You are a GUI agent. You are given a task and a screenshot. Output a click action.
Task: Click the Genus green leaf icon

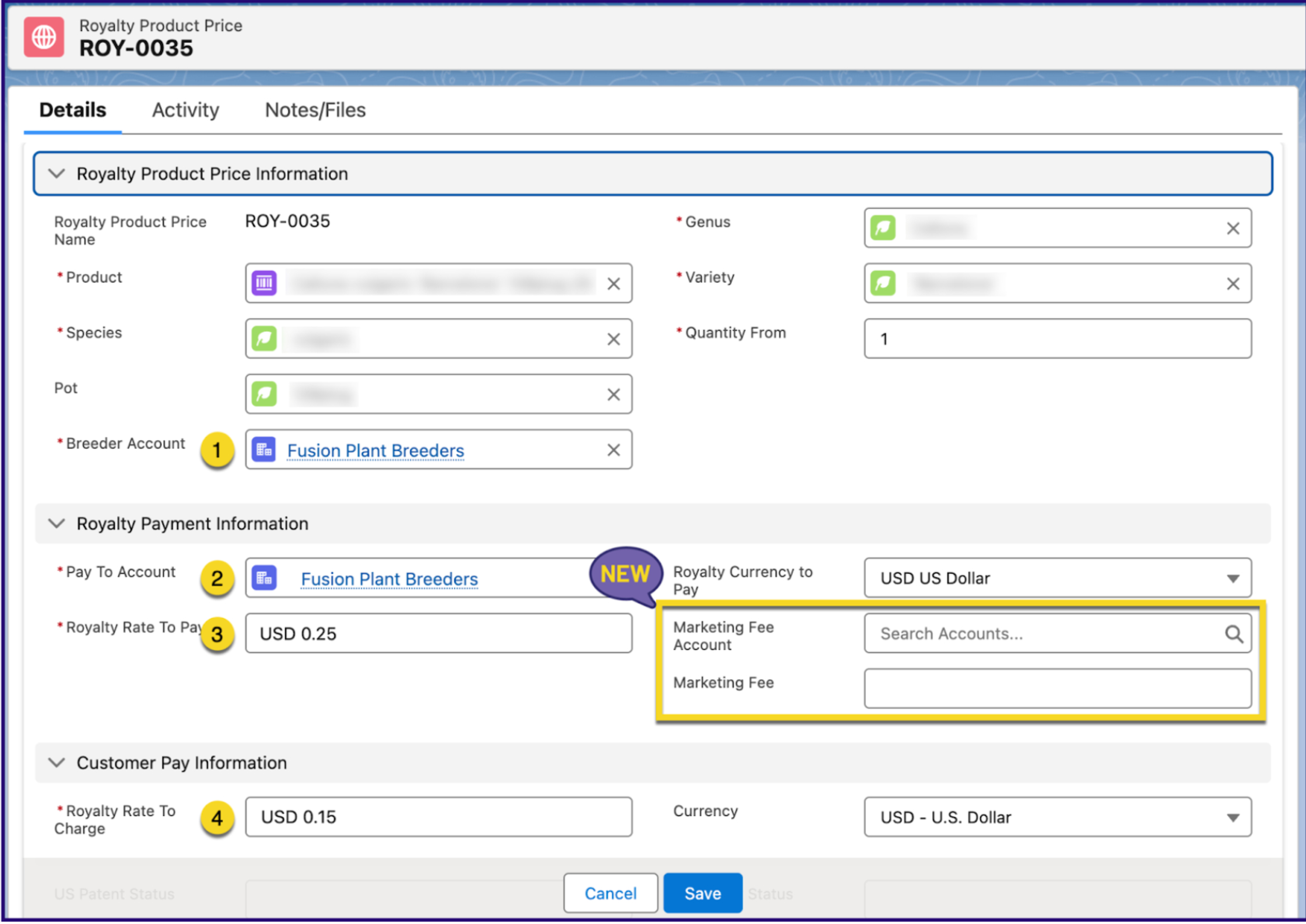point(883,228)
